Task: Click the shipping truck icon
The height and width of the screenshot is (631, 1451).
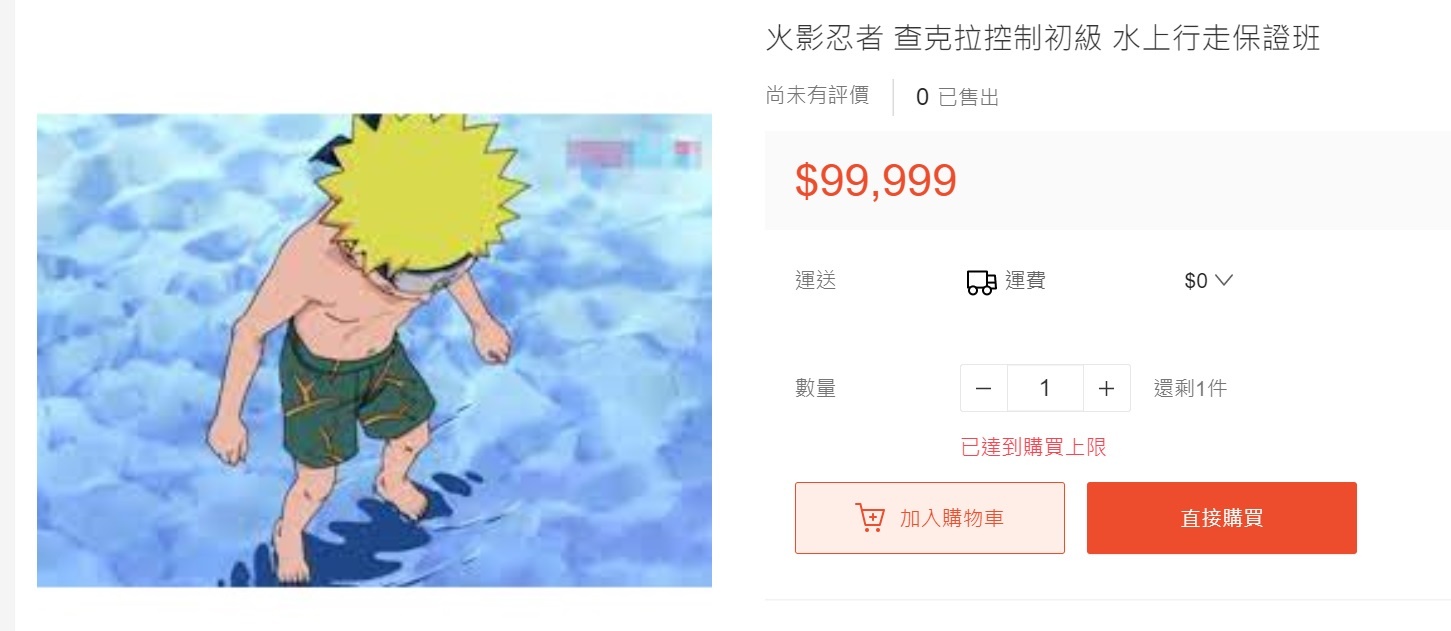Action: 981,283
